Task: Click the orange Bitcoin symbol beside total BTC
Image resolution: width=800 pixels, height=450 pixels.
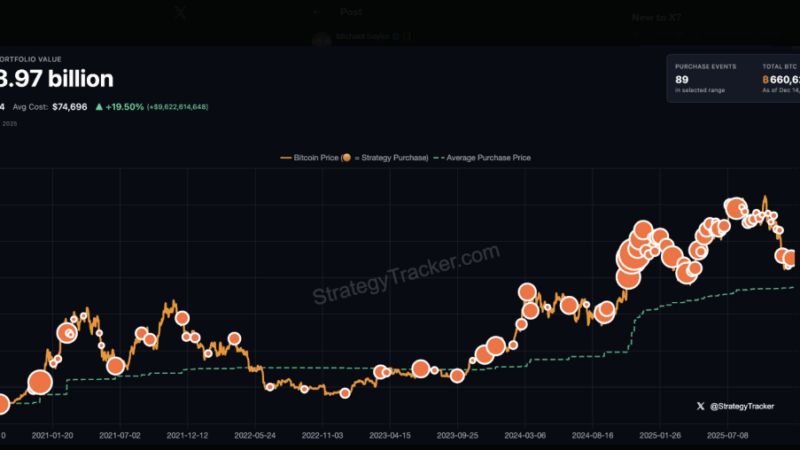Action: pos(765,80)
